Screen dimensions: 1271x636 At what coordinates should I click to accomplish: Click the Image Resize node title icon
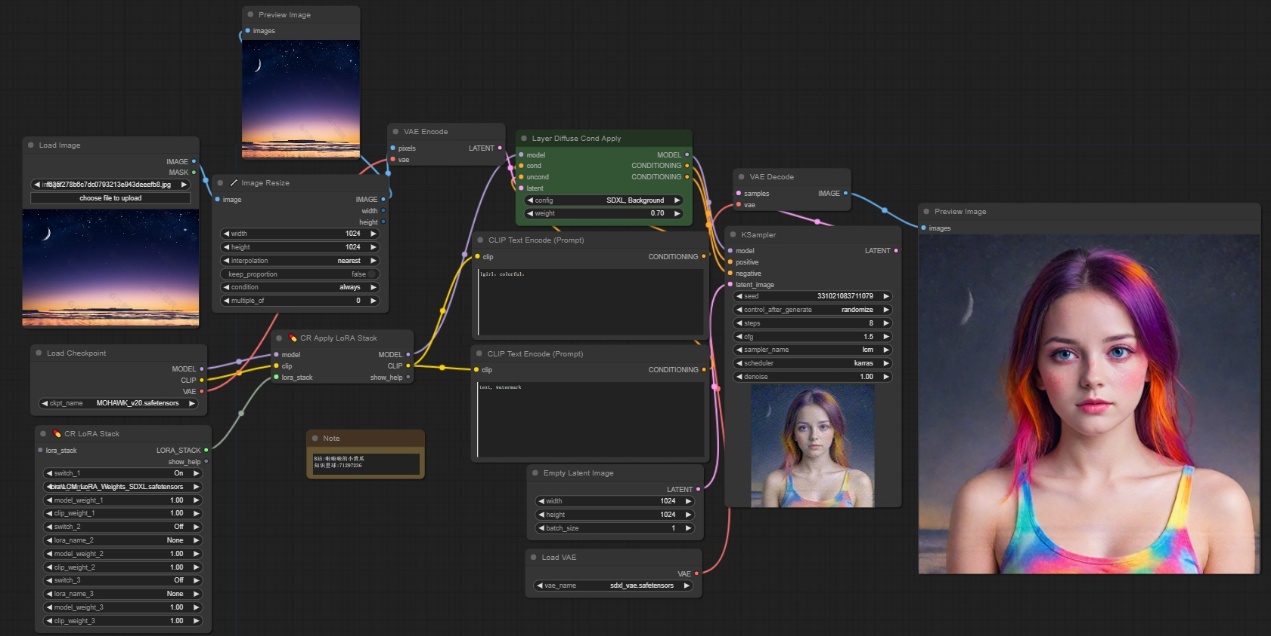click(x=234, y=183)
